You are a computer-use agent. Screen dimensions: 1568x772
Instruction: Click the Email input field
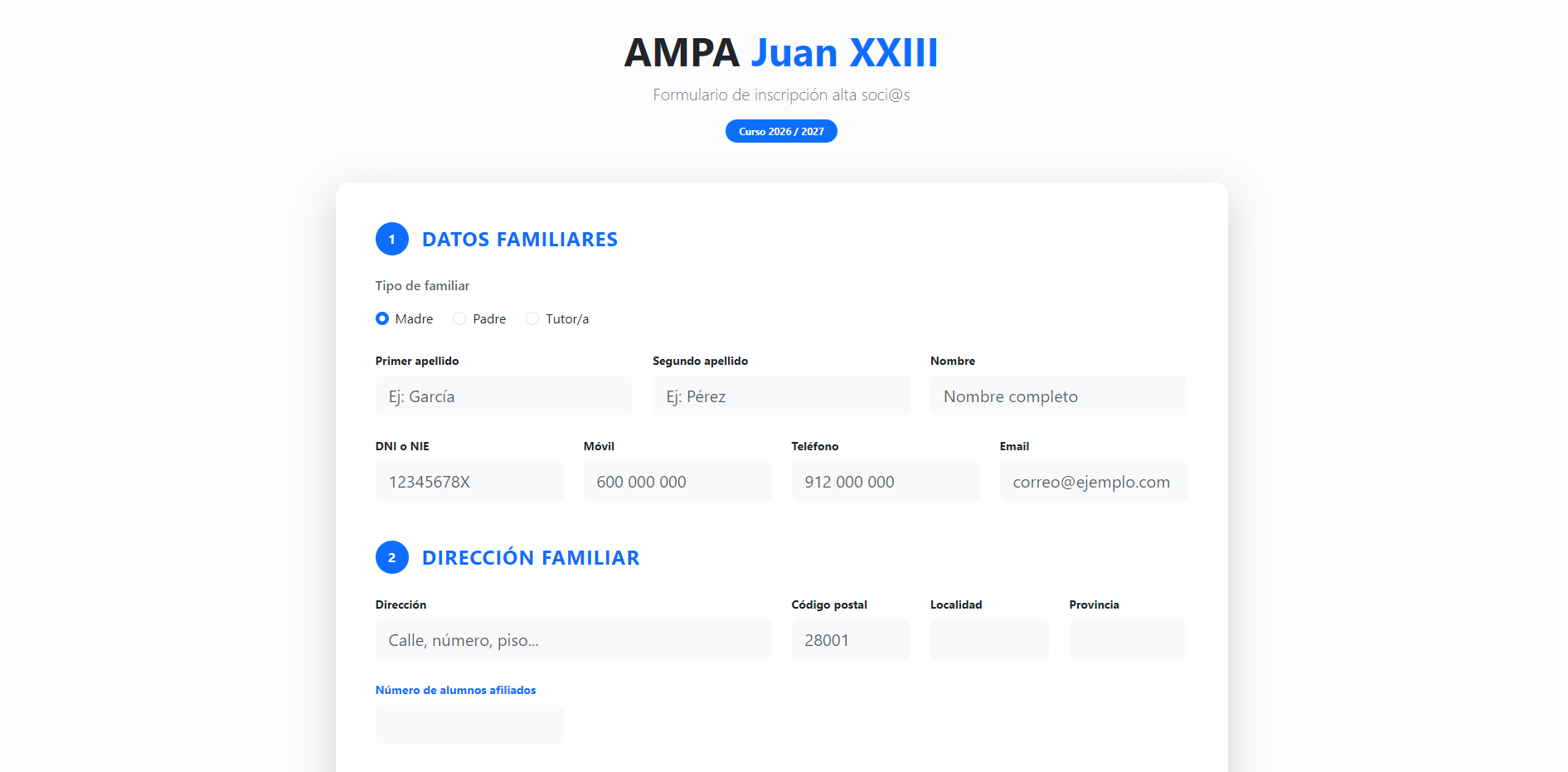click(x=1094, y=482)
